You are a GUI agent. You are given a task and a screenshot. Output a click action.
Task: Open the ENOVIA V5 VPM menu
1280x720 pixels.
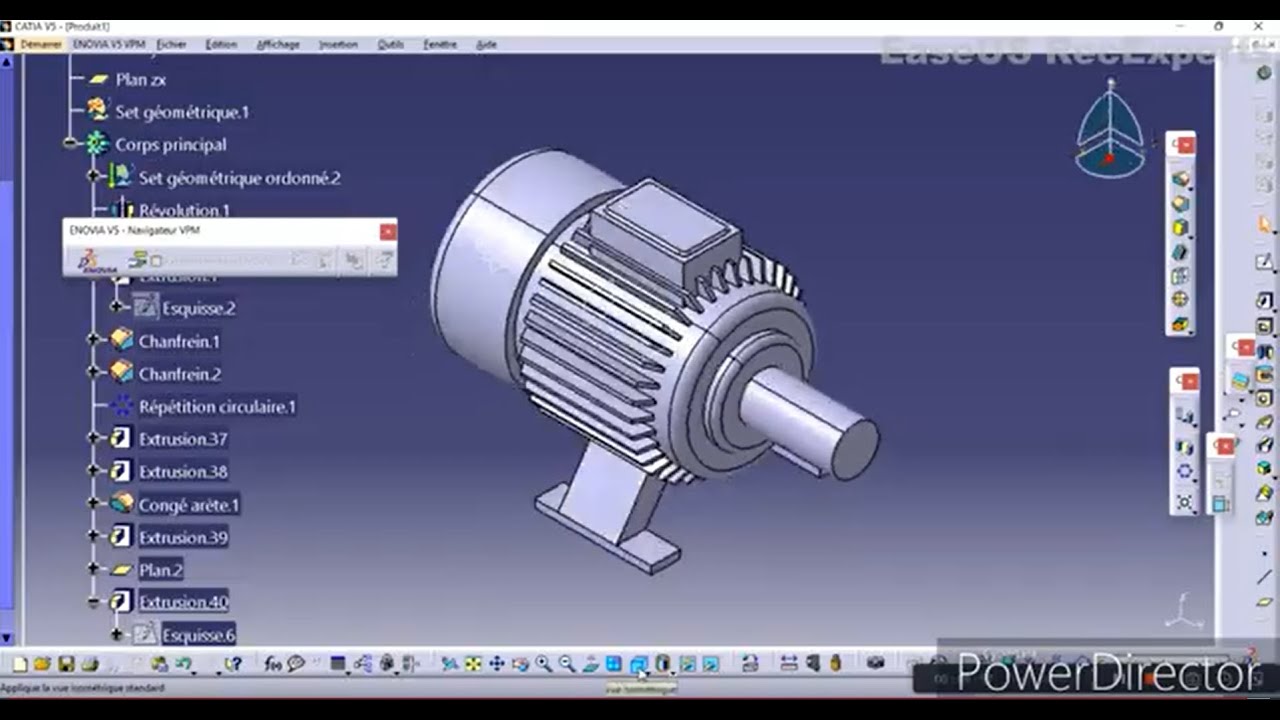click(108, 44)
